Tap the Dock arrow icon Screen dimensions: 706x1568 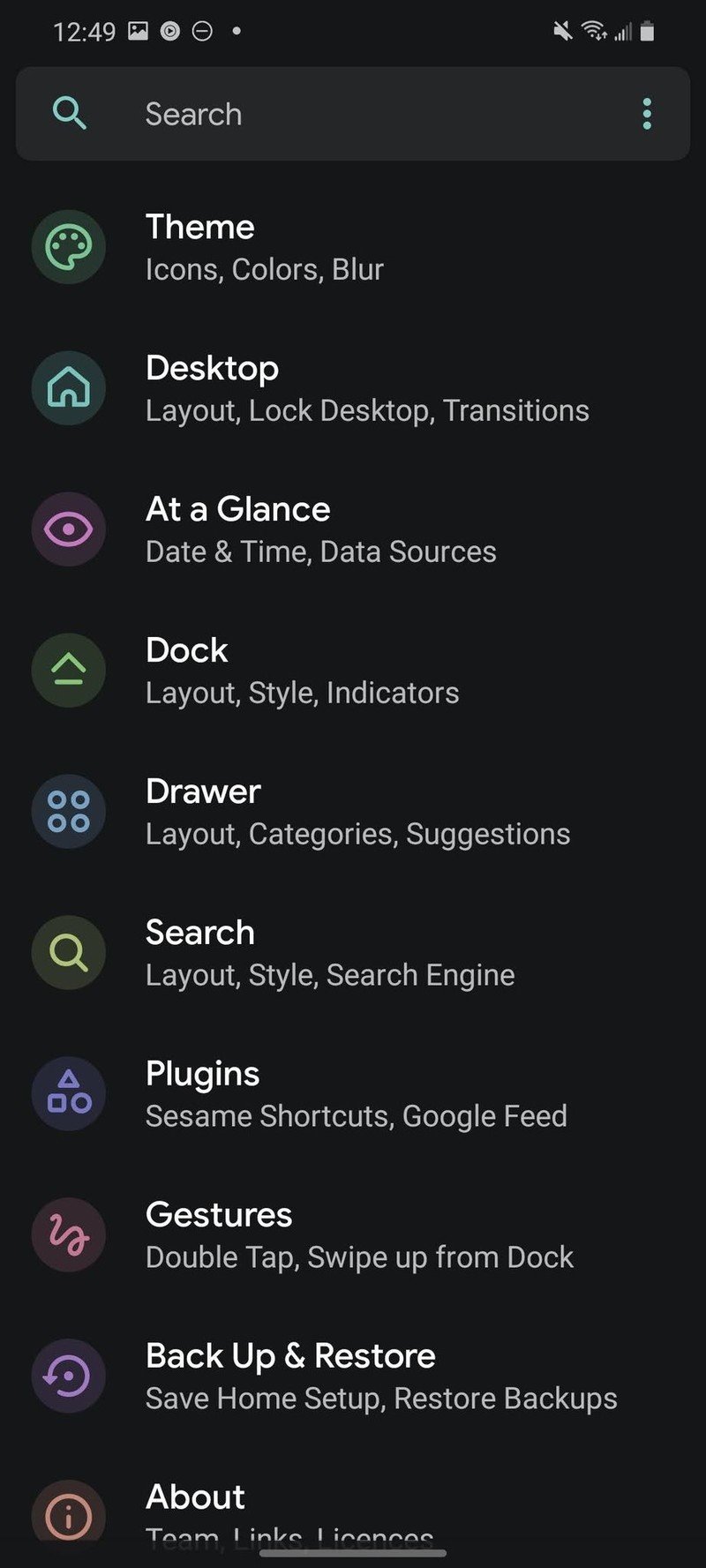pos(69,671)
